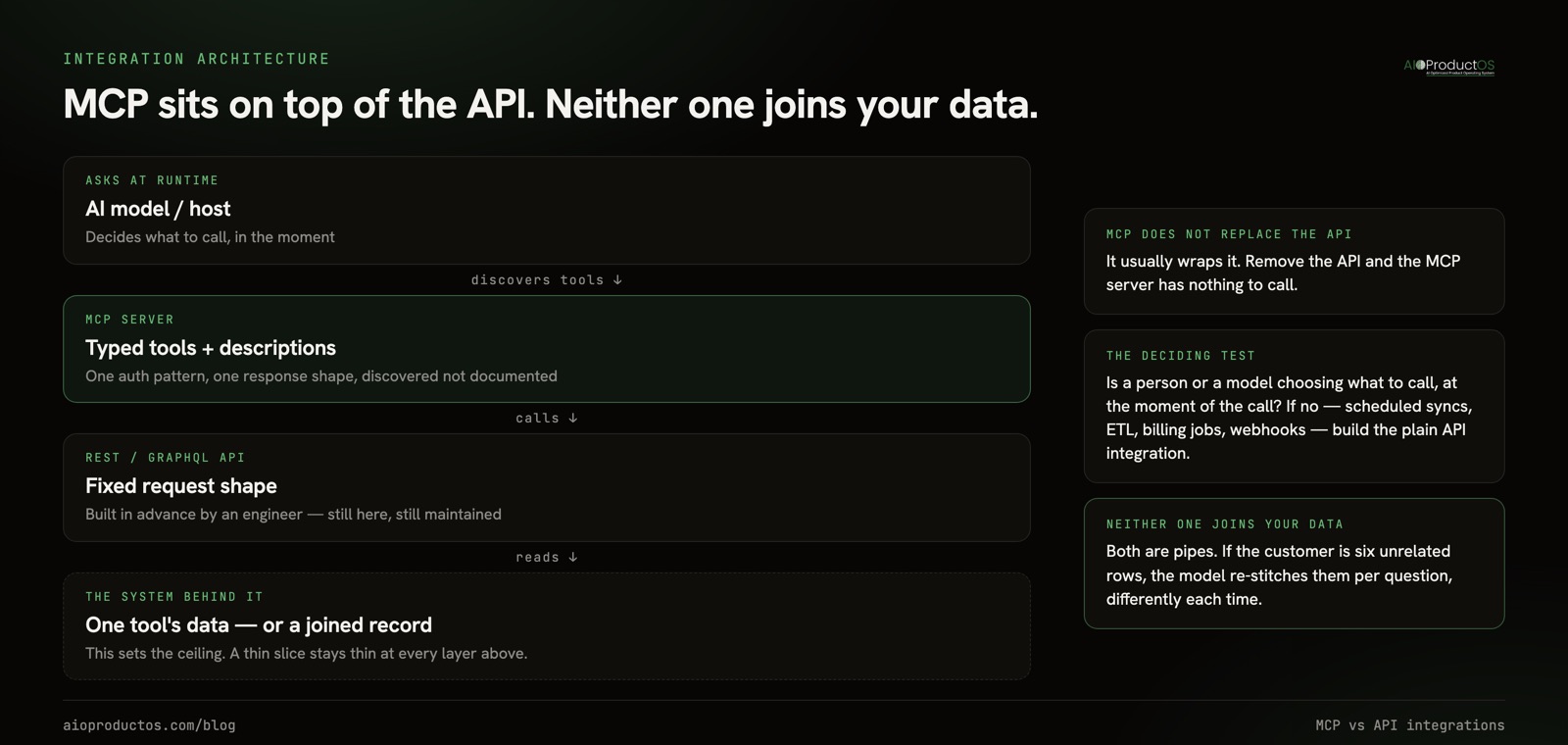The image size is (1568, 745).
Task: Open the aioproductos.com/blog link
Action: pos(149,725)
